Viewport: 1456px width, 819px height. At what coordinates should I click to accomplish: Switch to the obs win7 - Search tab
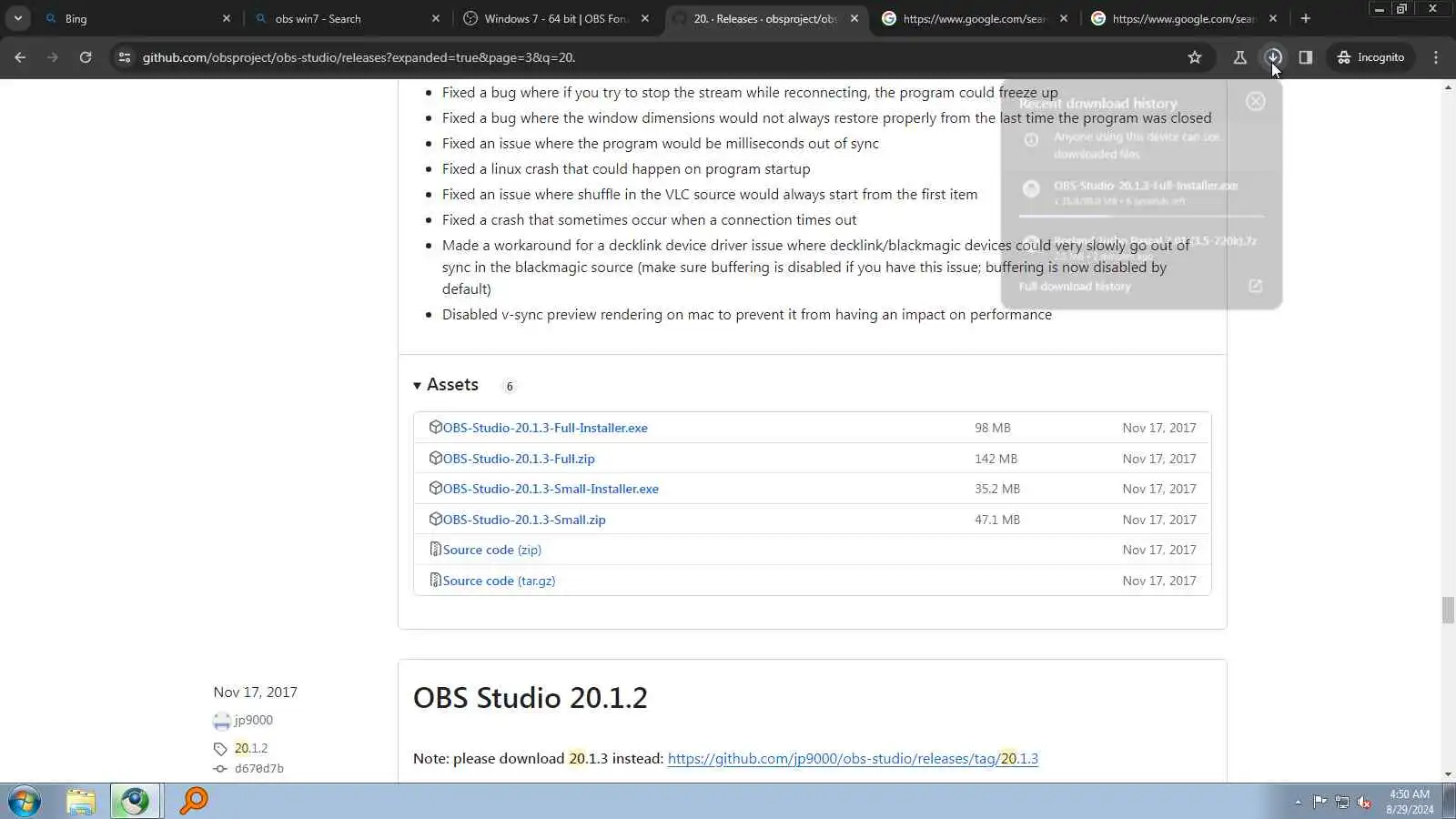347,18
